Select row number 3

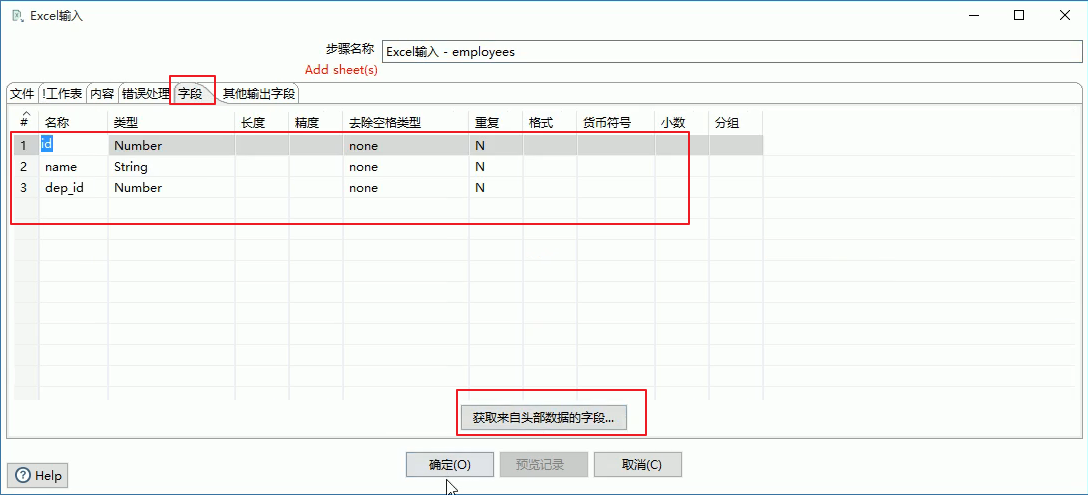pyautogui.click(x=26, y=187)
